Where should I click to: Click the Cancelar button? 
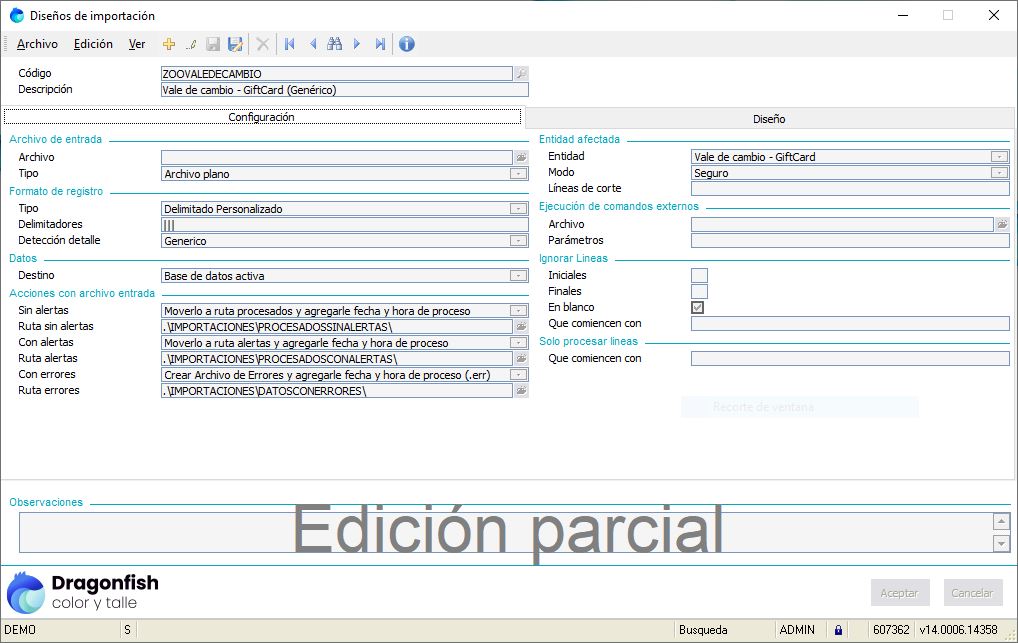(x=973, y=592)
